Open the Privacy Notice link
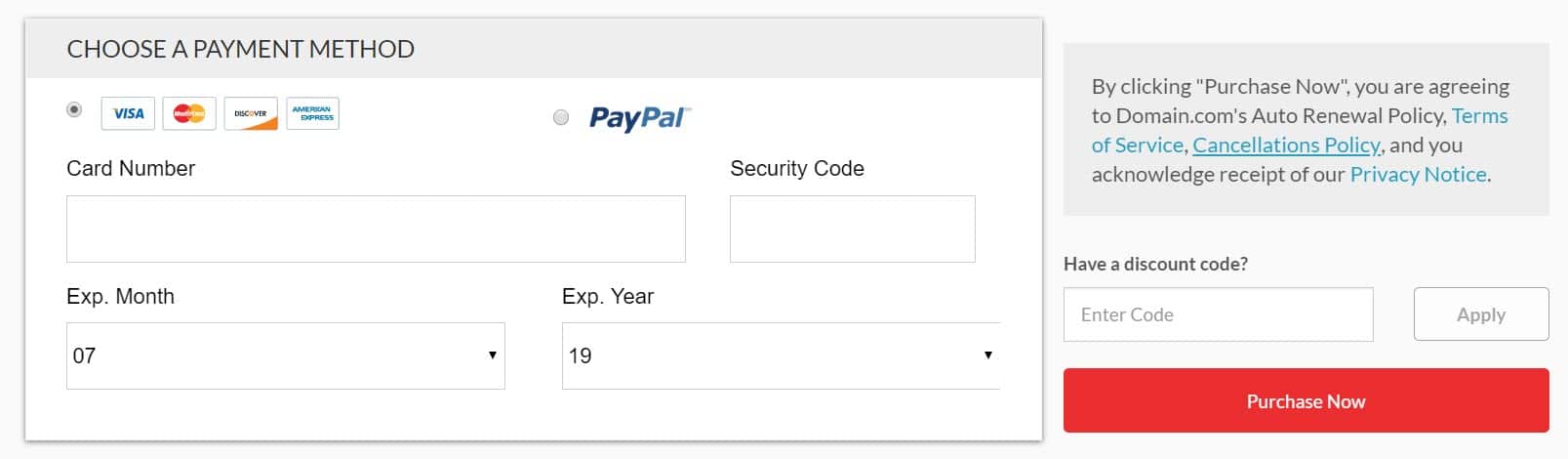1568x459 pixels. [x=1419, y=174]
